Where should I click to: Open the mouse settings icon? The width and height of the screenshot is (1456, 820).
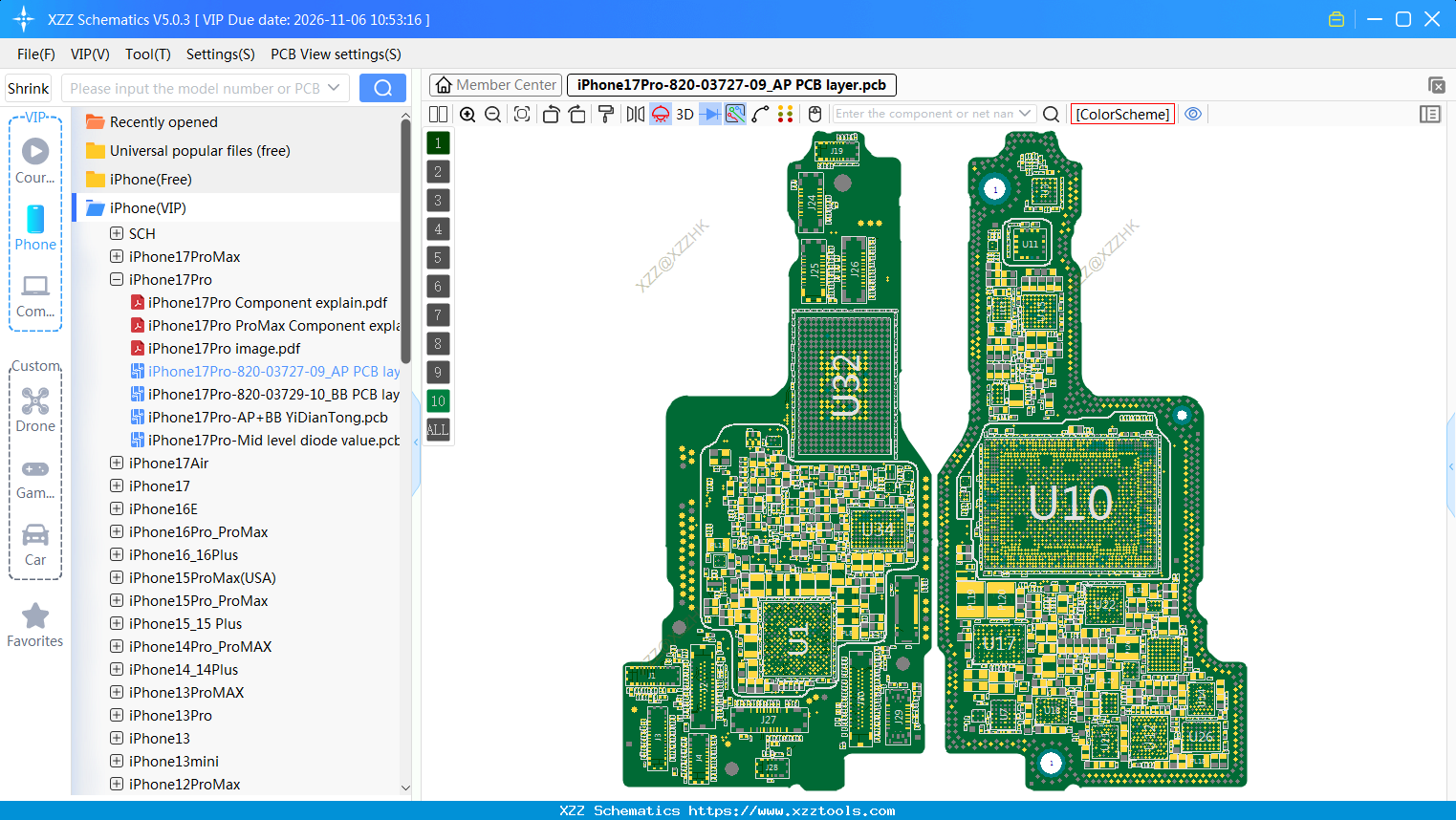[x=815, y=114]
